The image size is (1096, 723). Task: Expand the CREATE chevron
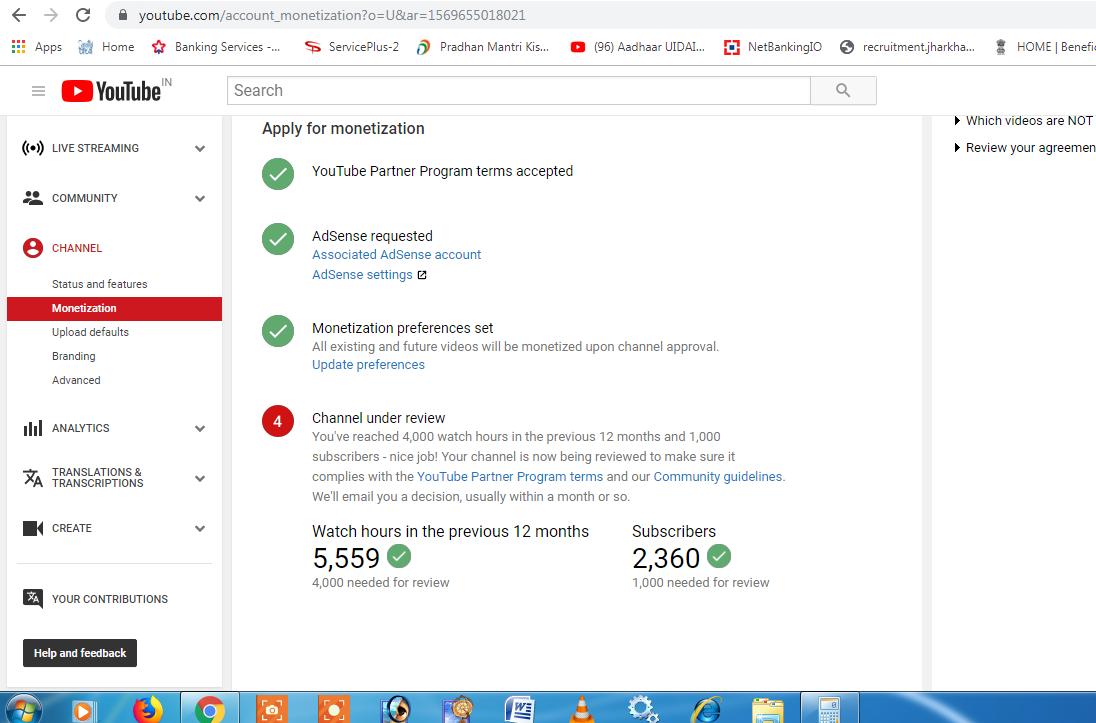pyautogui.click(x=200, y=529)
